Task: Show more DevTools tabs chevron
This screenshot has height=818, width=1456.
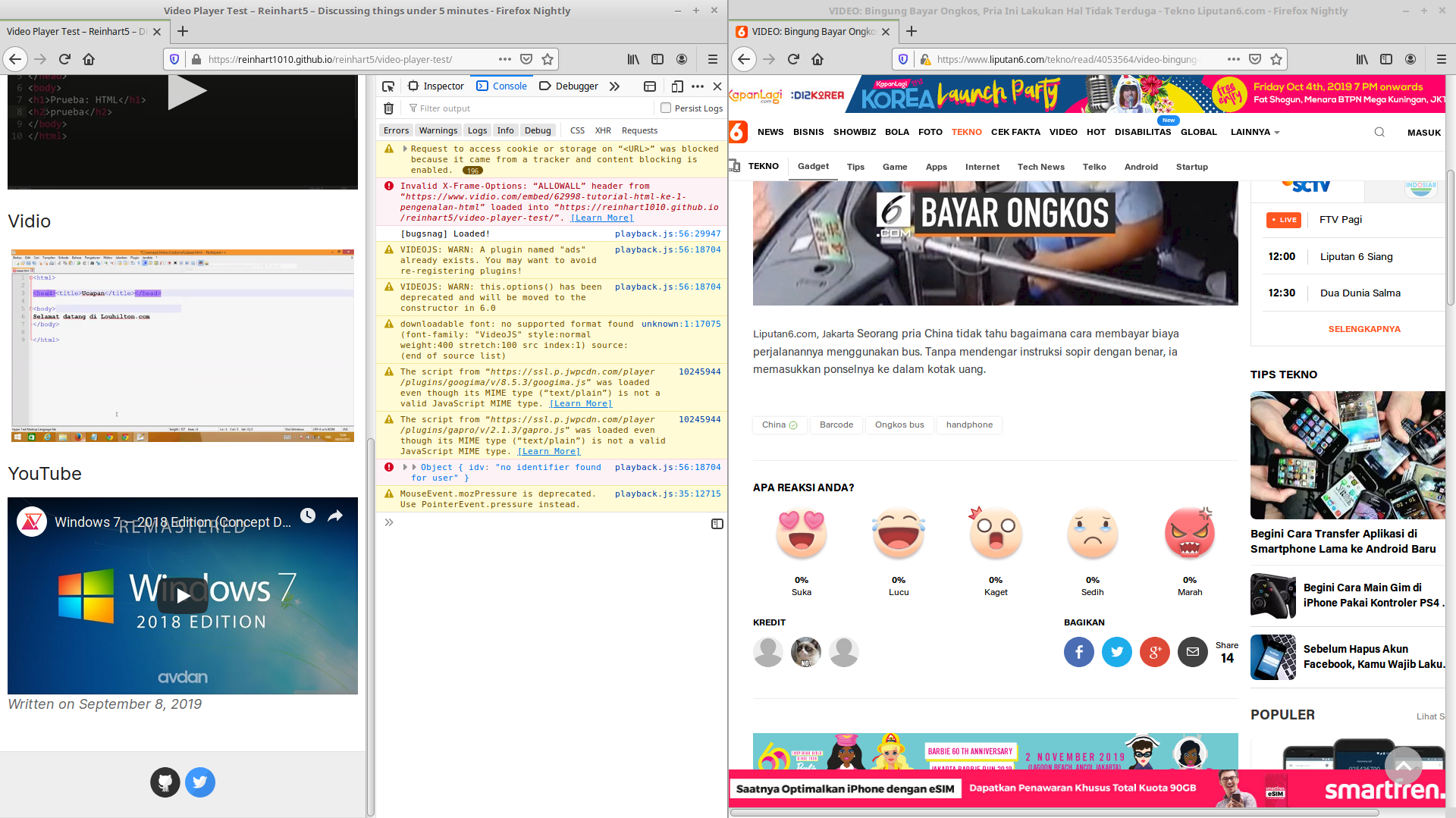Action: tap(615, 86)
